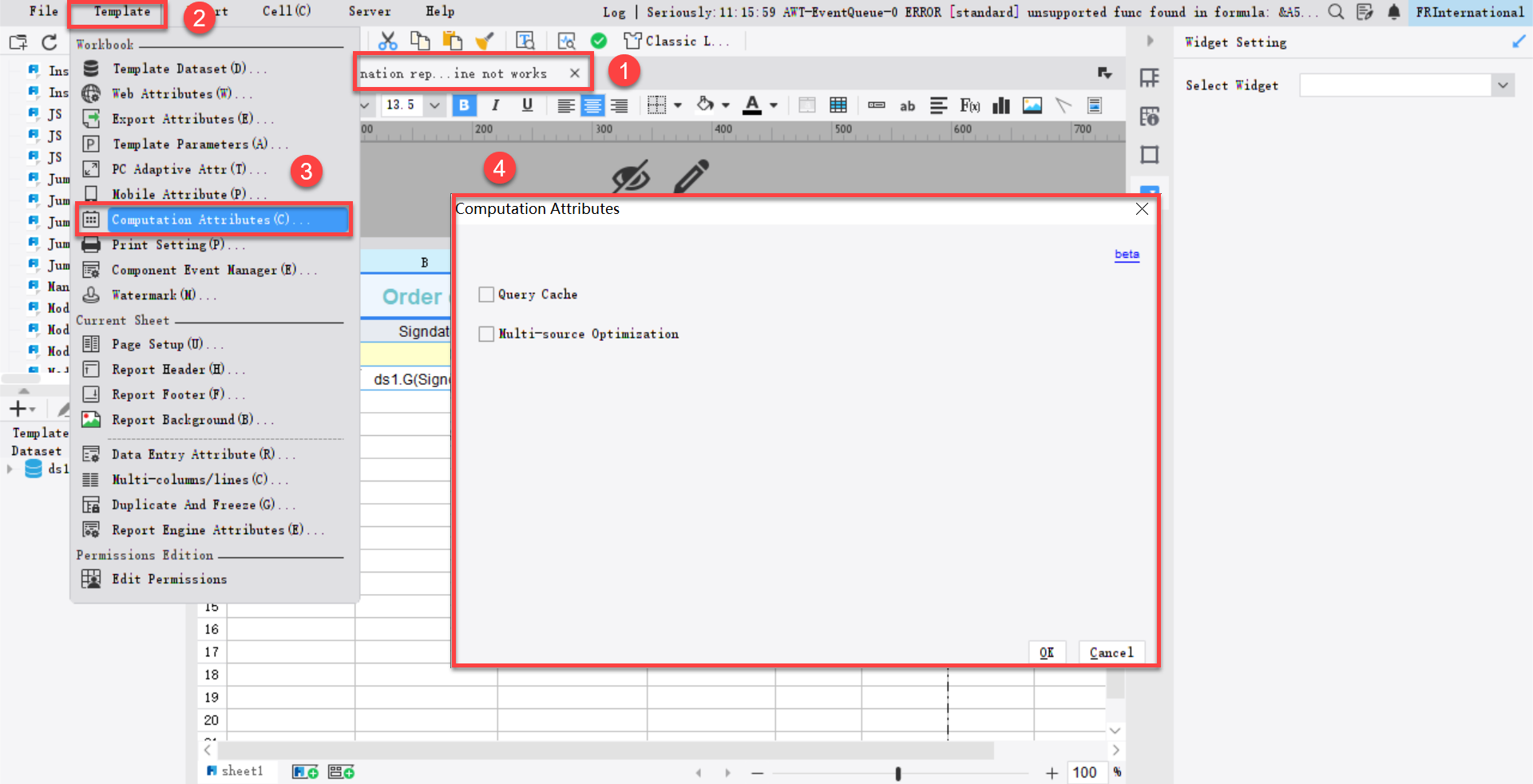Expand the ds1 dataset tree node
Image resolution: width=1533 pixels, height=784 pixels.
tap(10, 469)
